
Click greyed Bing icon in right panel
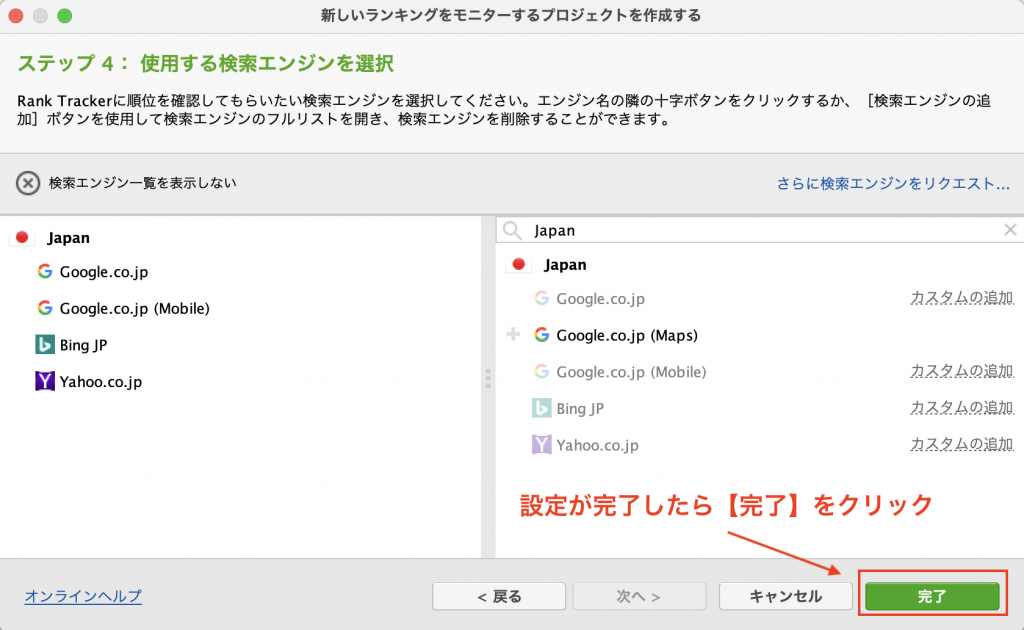[541, 408]
